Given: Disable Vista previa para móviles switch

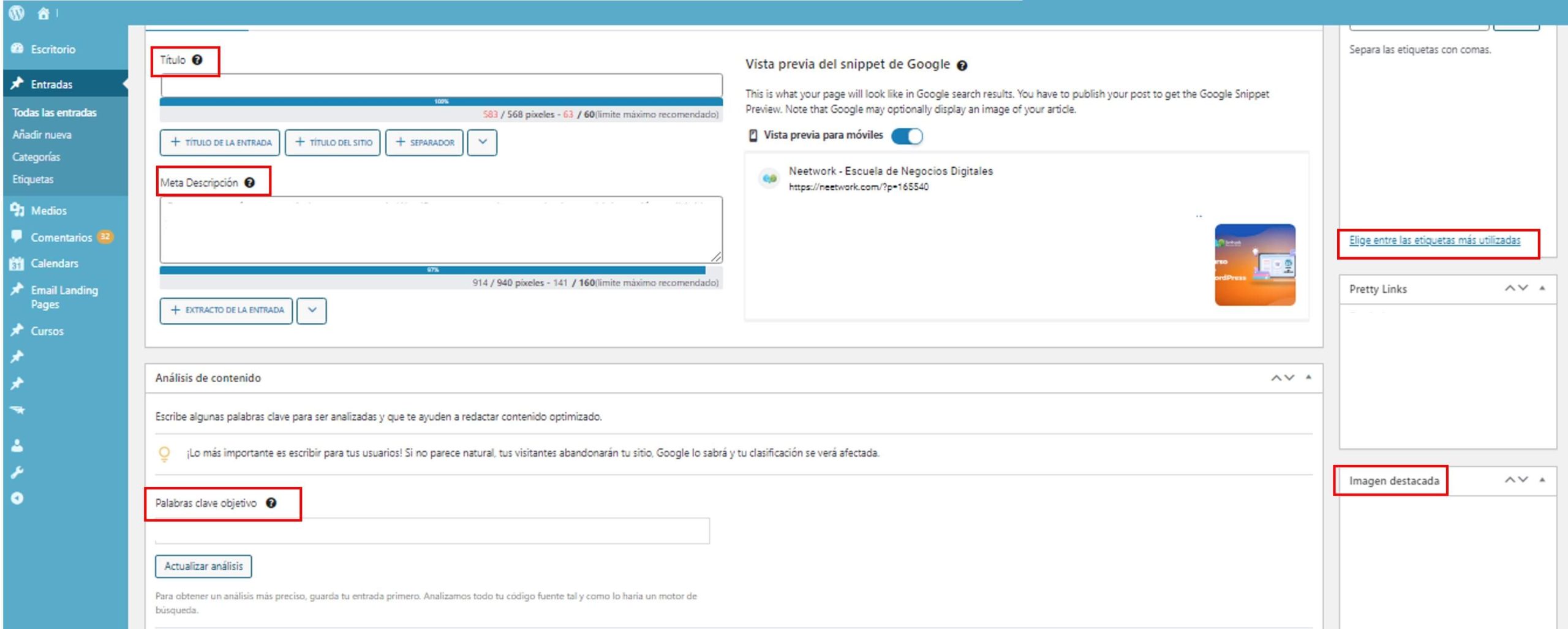Looking at the screenshot, I should tap(907, 136).
